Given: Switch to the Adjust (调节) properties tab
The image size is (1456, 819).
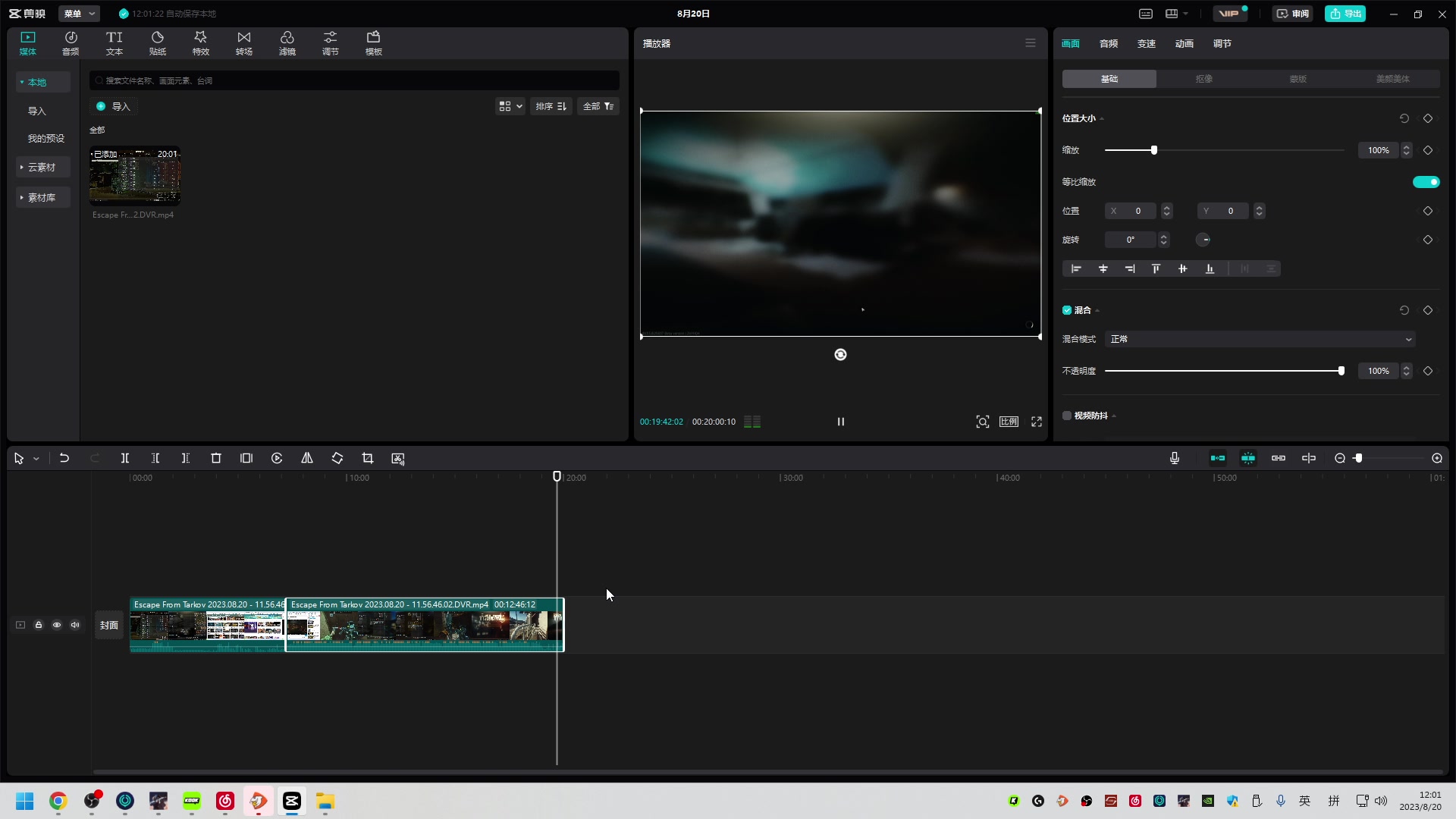Looking at the screenshot, I should coord(1222,43).
